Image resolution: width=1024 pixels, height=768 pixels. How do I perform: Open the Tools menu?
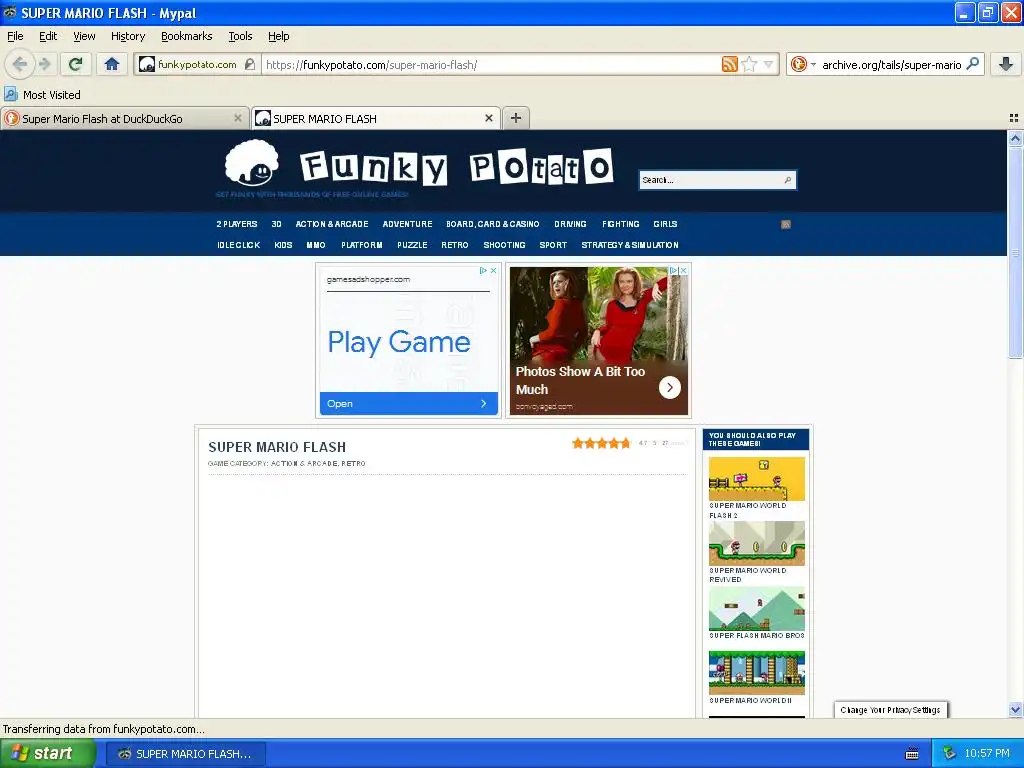240,36
